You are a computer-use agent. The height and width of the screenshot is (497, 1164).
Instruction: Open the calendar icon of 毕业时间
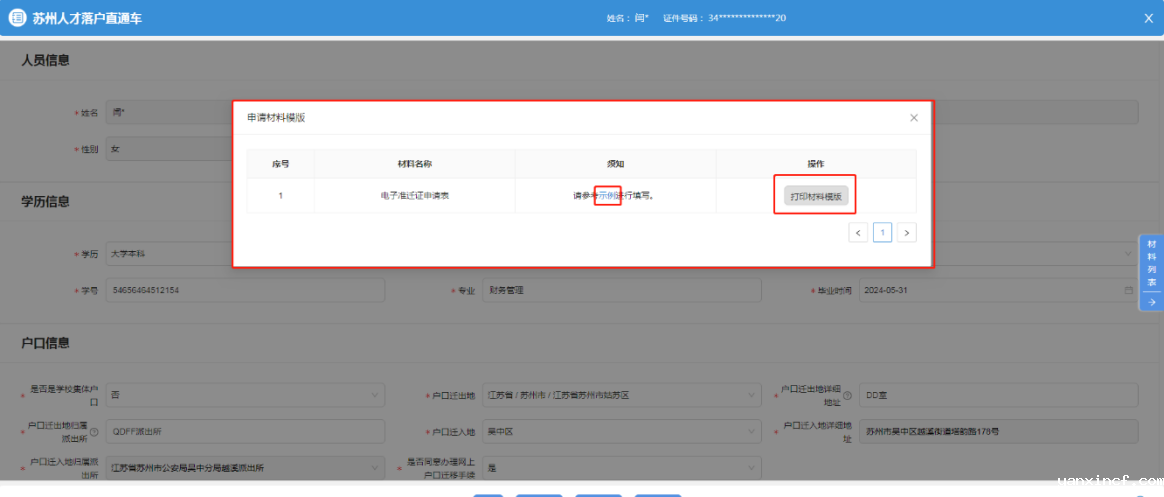coord(1129,291)
